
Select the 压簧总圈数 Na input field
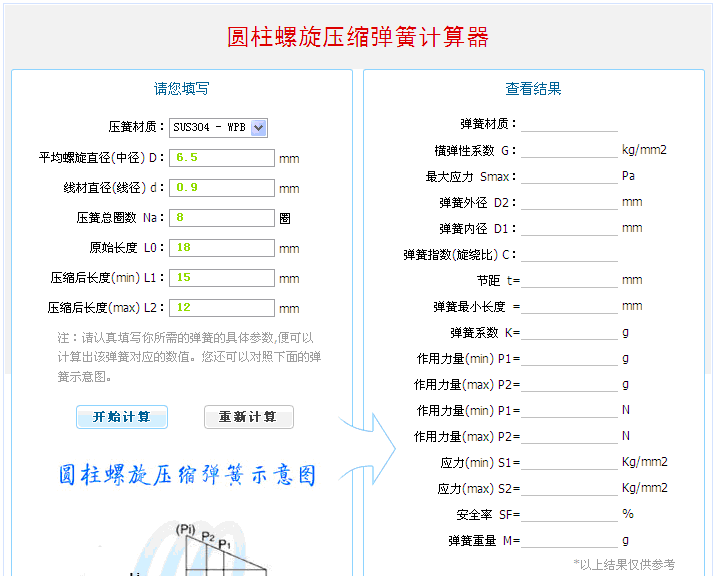(x=222, y=218)
